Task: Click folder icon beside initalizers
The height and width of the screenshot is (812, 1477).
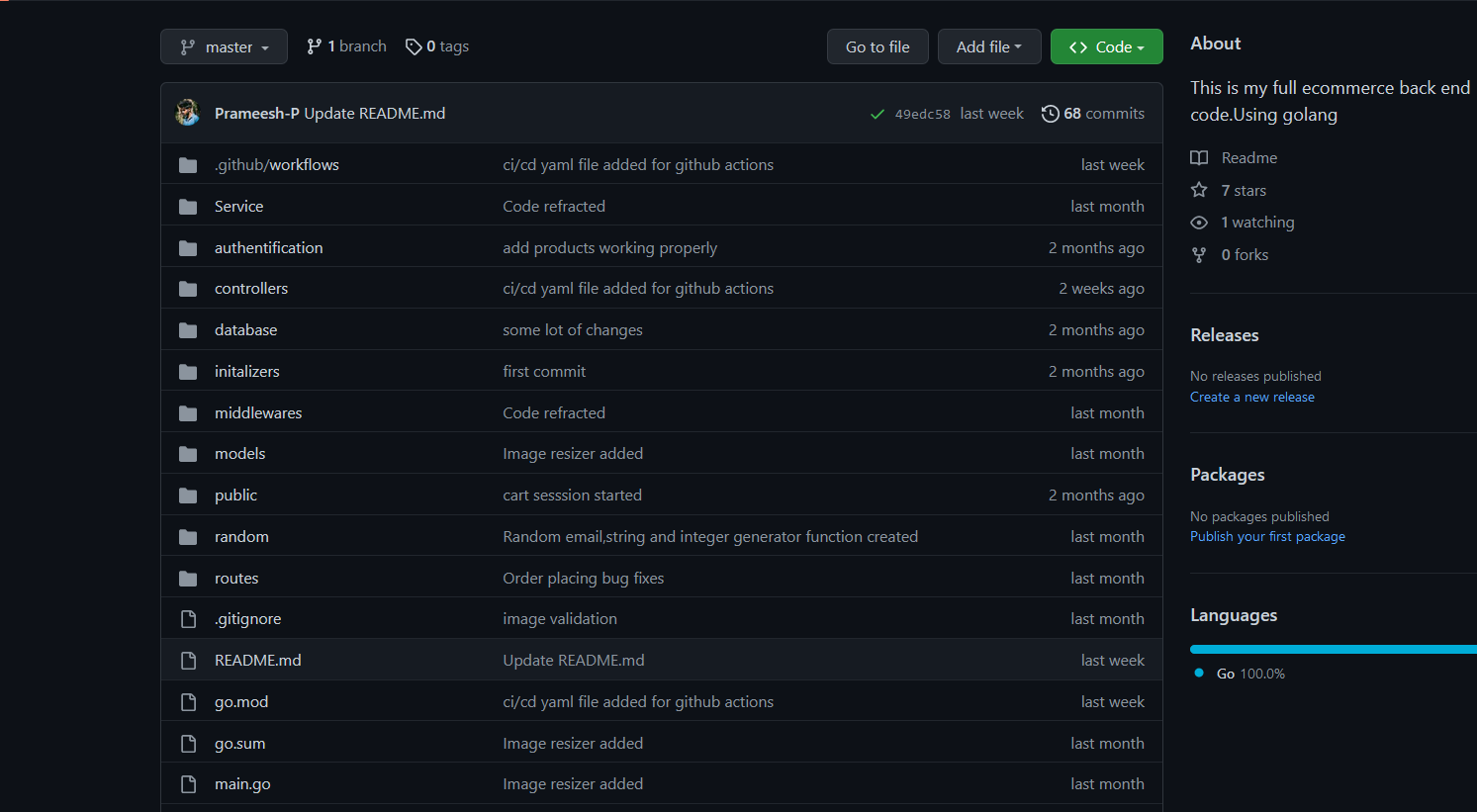Action: (188, 372)
